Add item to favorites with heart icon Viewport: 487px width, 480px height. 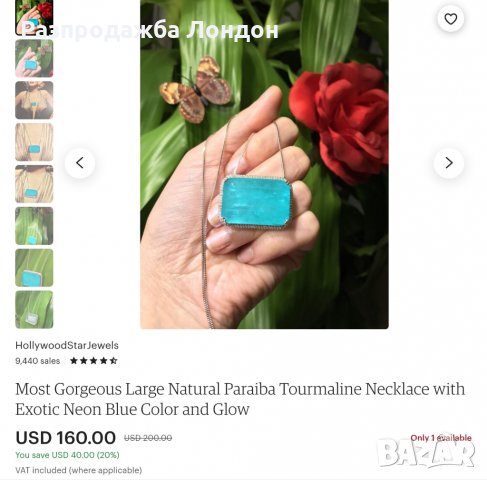[450, 19]
